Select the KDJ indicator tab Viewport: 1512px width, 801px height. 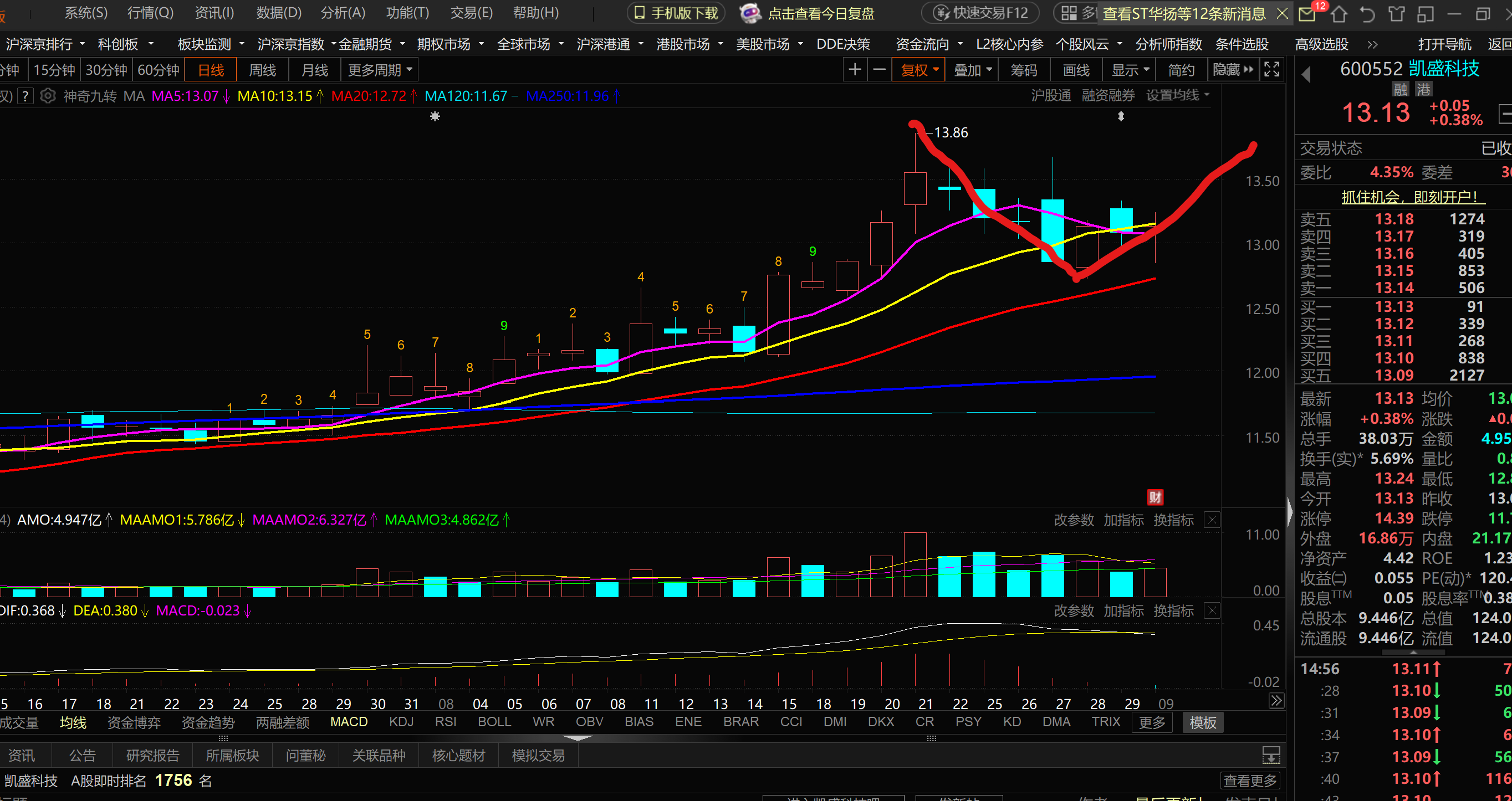(401, 722)
